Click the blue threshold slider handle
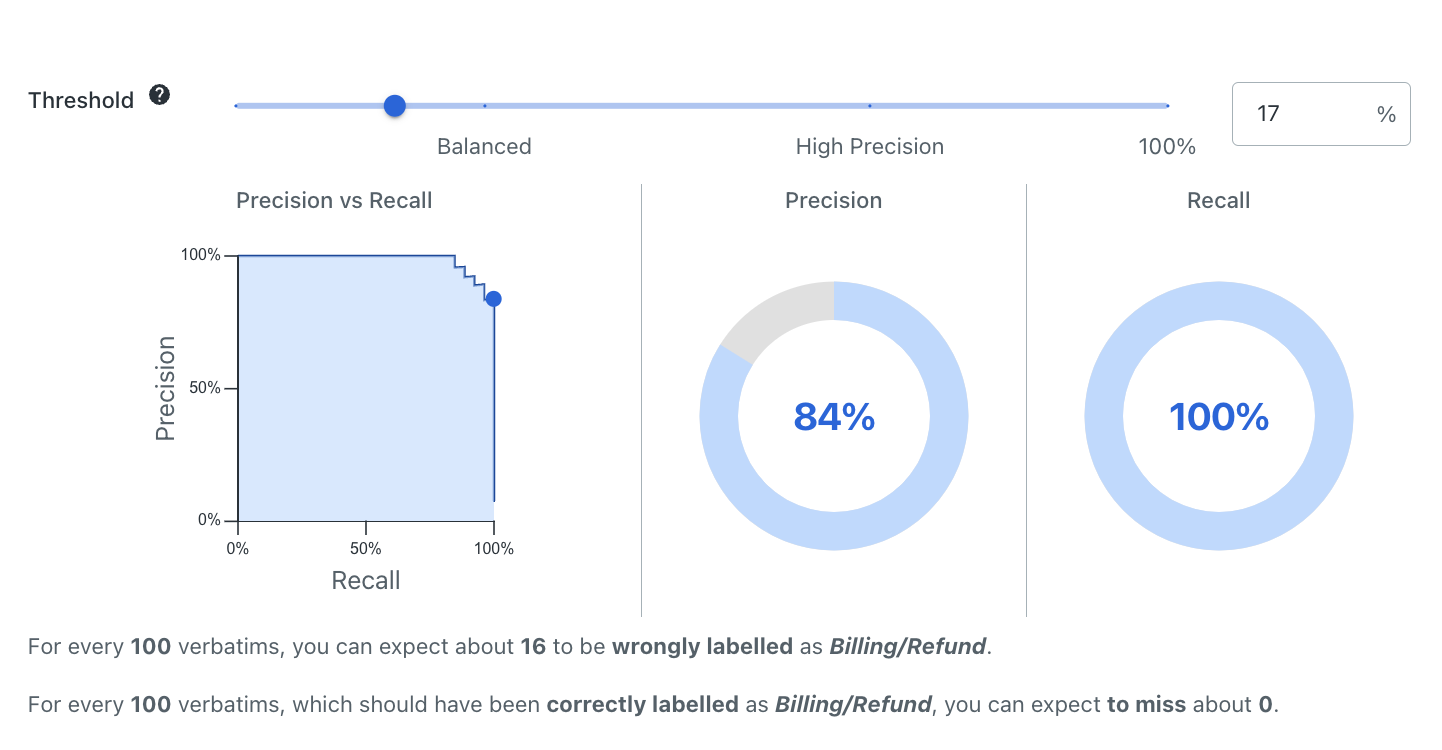Viewport: 1442px width, 750px height. (395, 106)
